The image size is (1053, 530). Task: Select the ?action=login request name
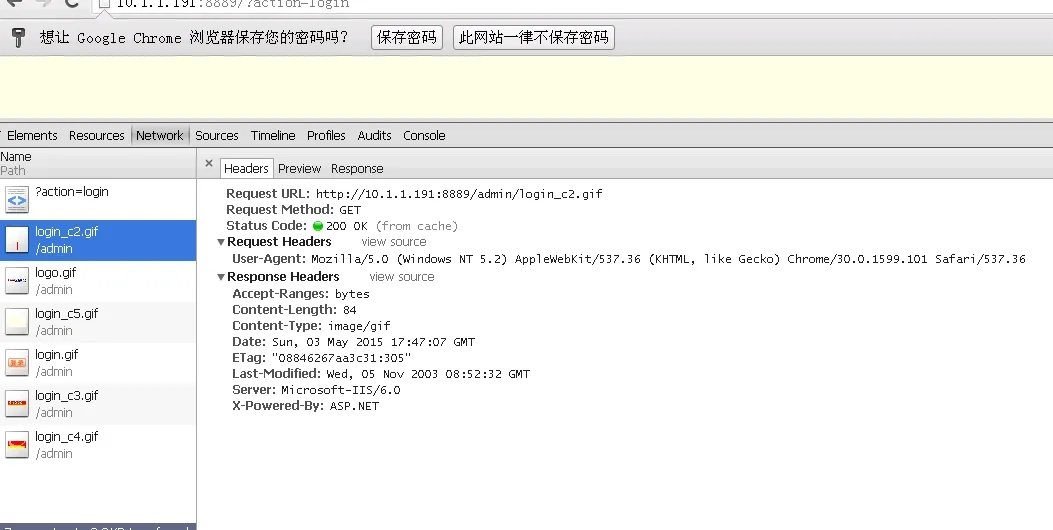(72, 191)
